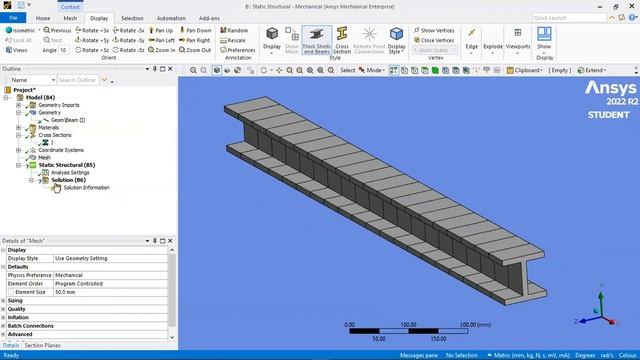The image size is (640, 360).
Task: Open the Edge options dropdown
Action: tap(471, 41)
